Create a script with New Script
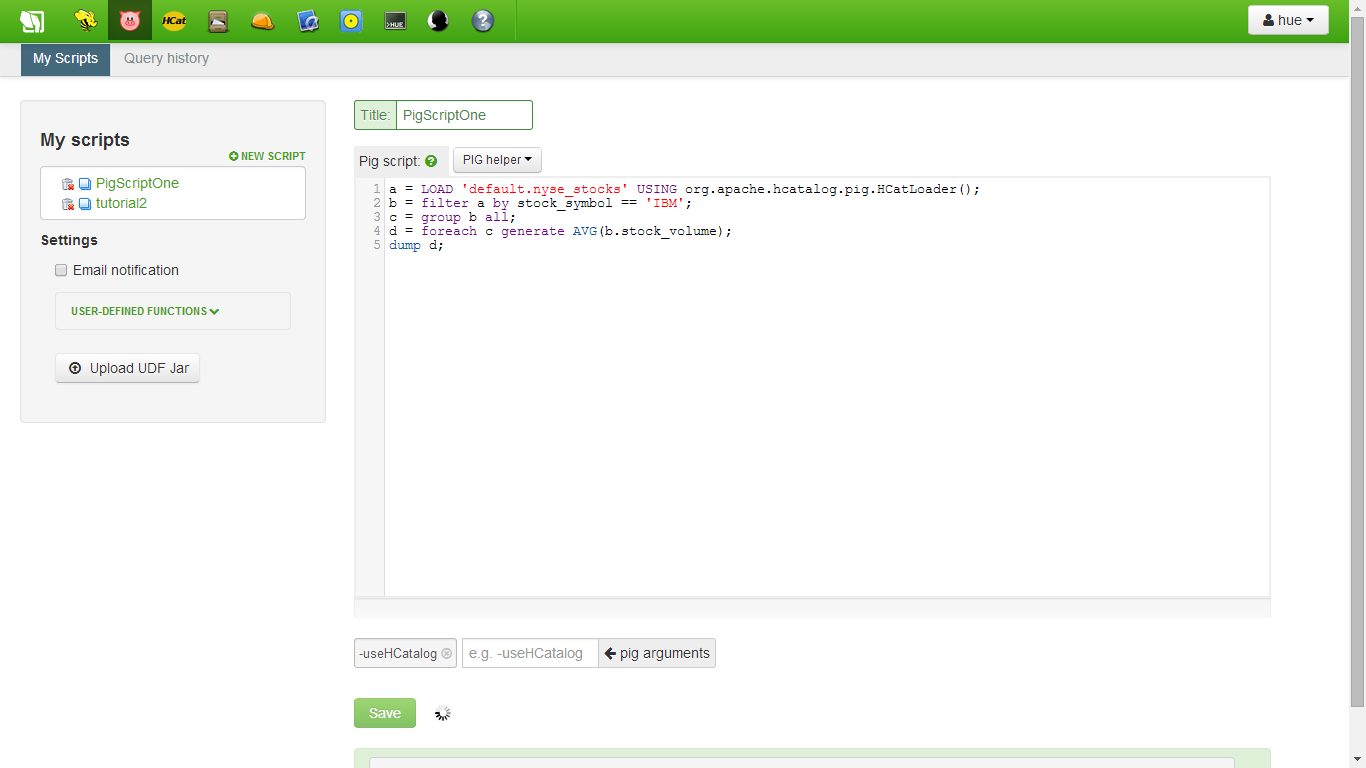This screenshot has height=768, width=1366. point(267,156)
